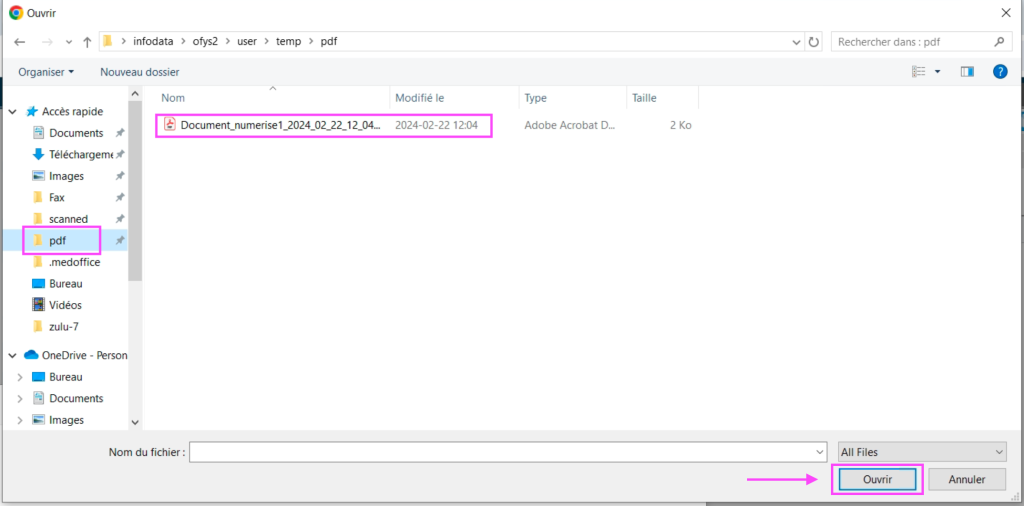Create a Nouveau dossier
The width and height of the screenshot is (1024, 506).
click(x=140, y=72)
